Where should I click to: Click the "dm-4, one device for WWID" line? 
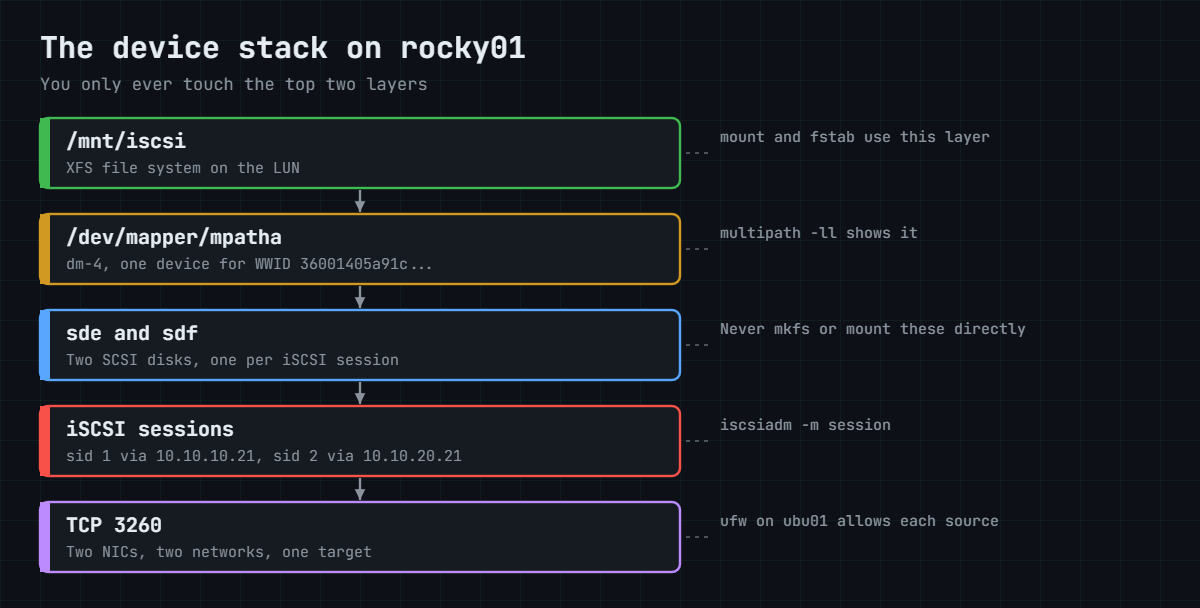click(x=249, y=264)
